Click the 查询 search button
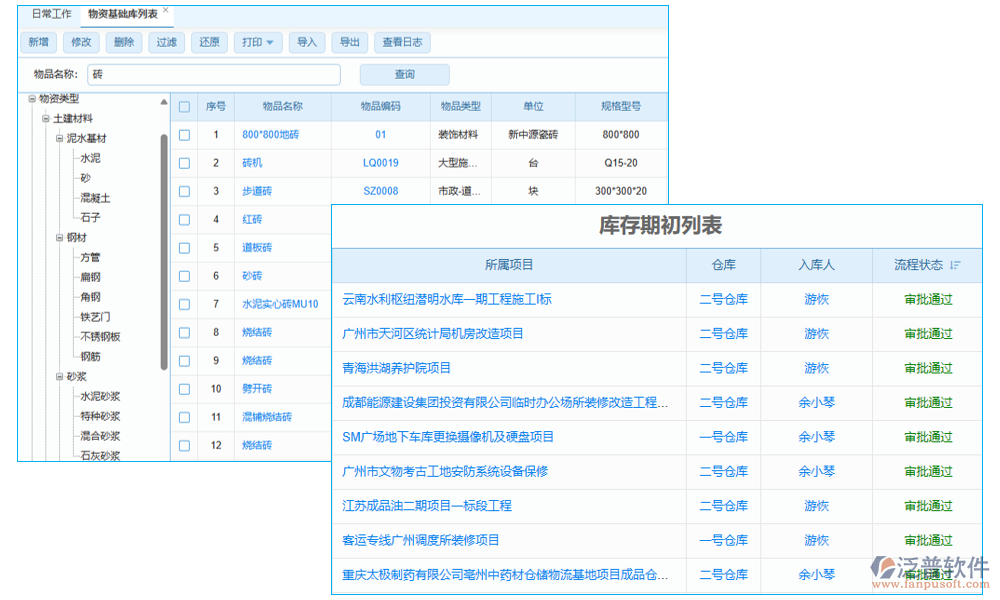Viewport: 1000px width, 600px height. coord(404,74)
